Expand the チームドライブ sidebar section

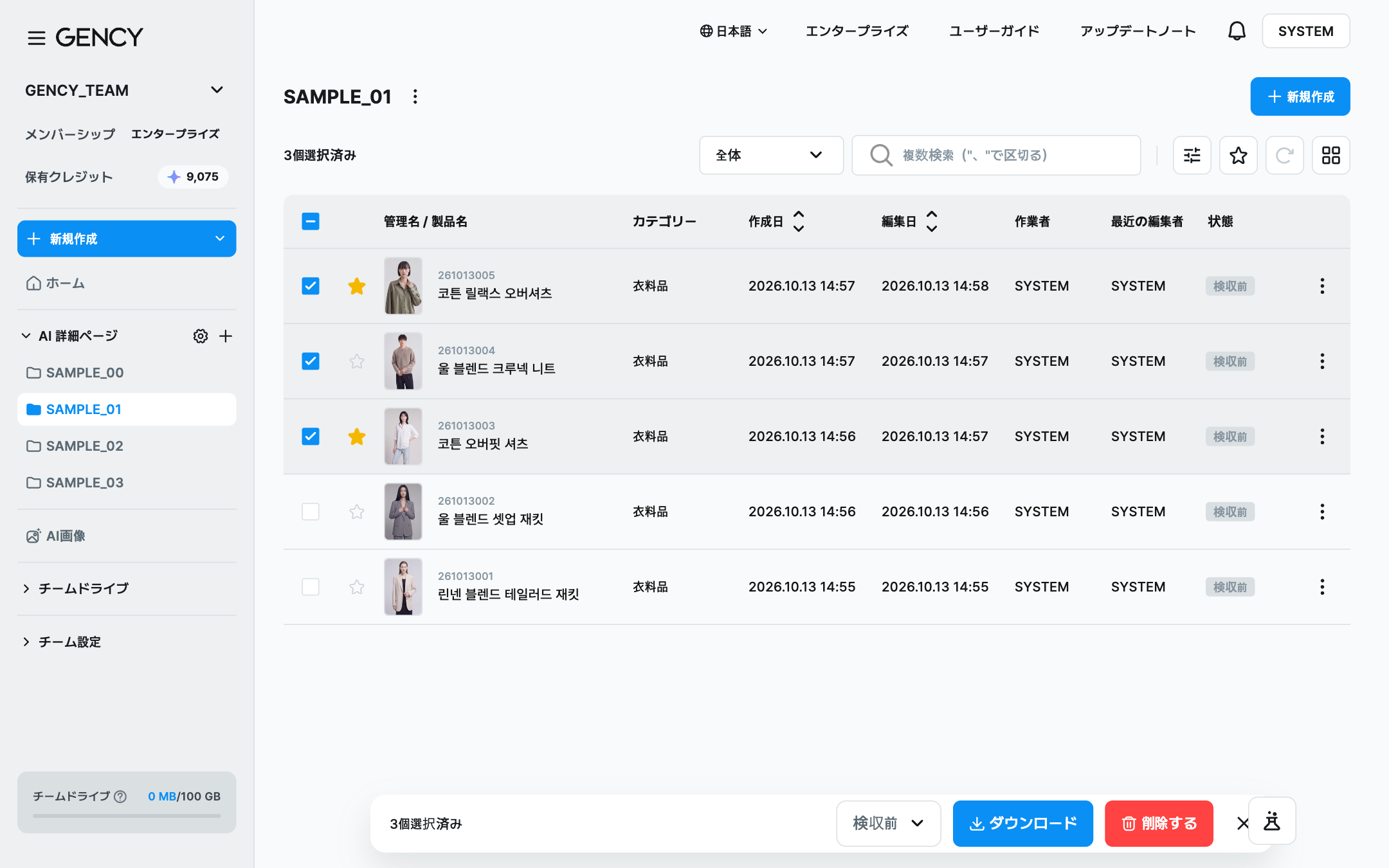[x=76, y=588]
